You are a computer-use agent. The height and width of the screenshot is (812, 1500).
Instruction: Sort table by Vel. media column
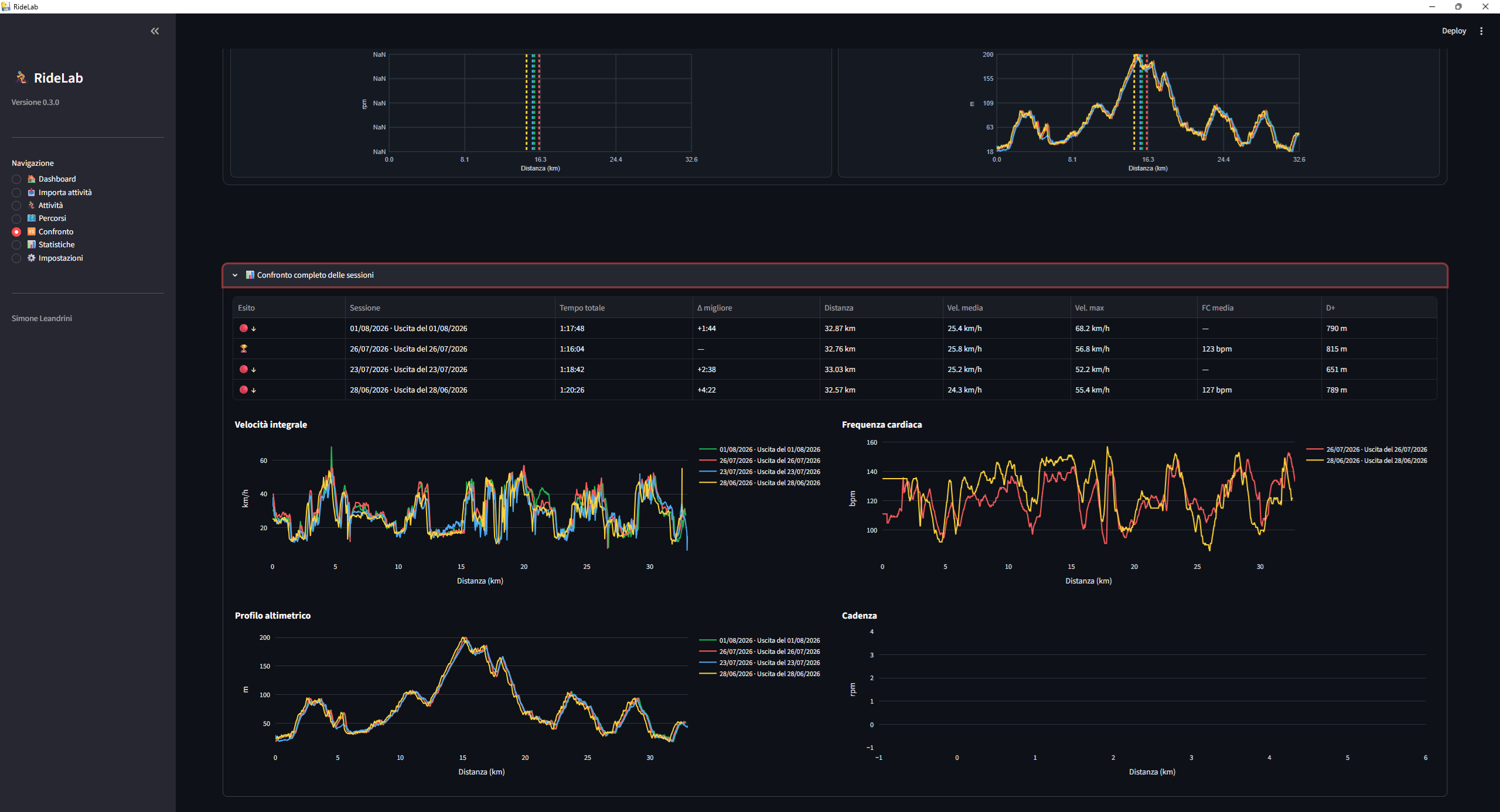tap(1006, 308)
